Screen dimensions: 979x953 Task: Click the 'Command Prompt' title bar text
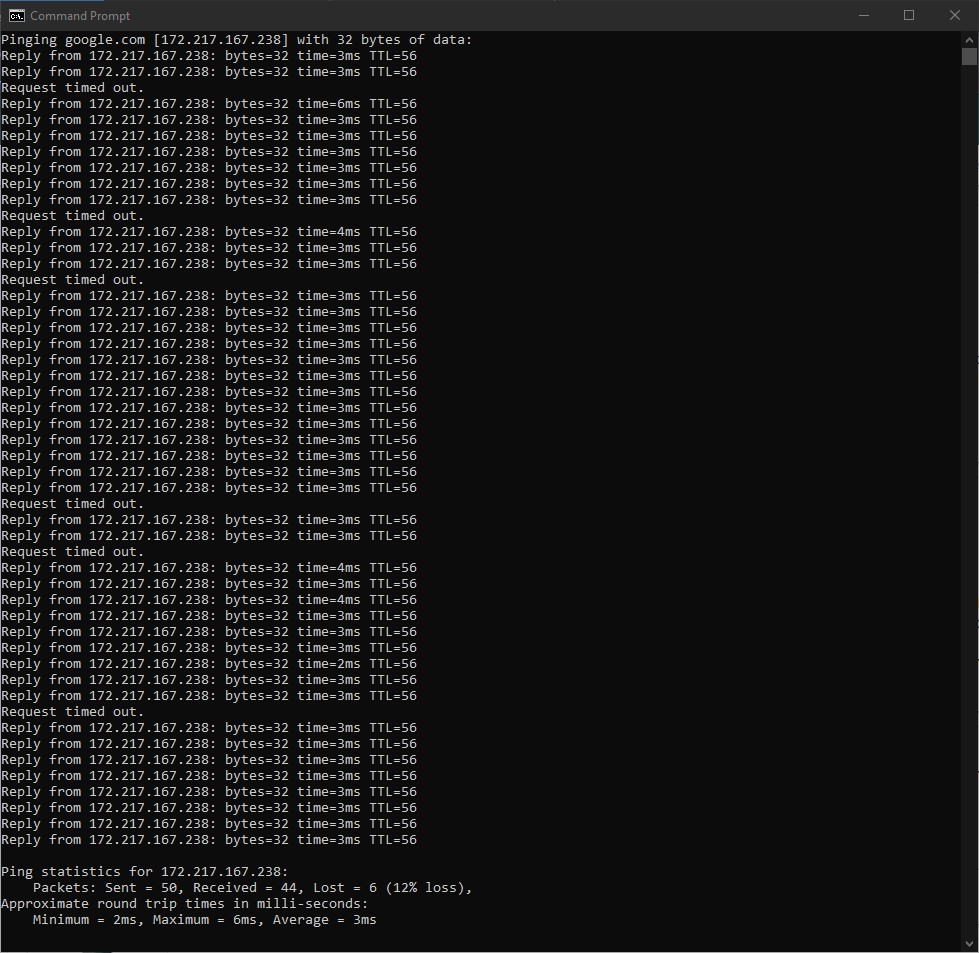[x=80, y=16]
